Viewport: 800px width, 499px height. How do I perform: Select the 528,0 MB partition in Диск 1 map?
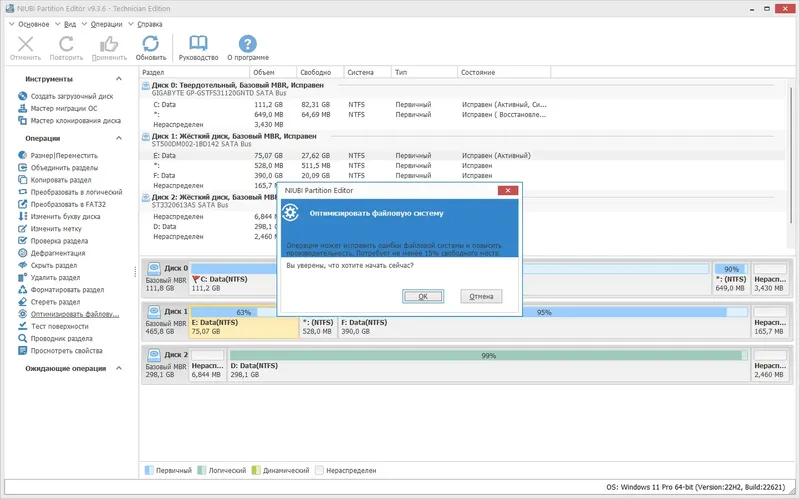click(x=318, y=321)
